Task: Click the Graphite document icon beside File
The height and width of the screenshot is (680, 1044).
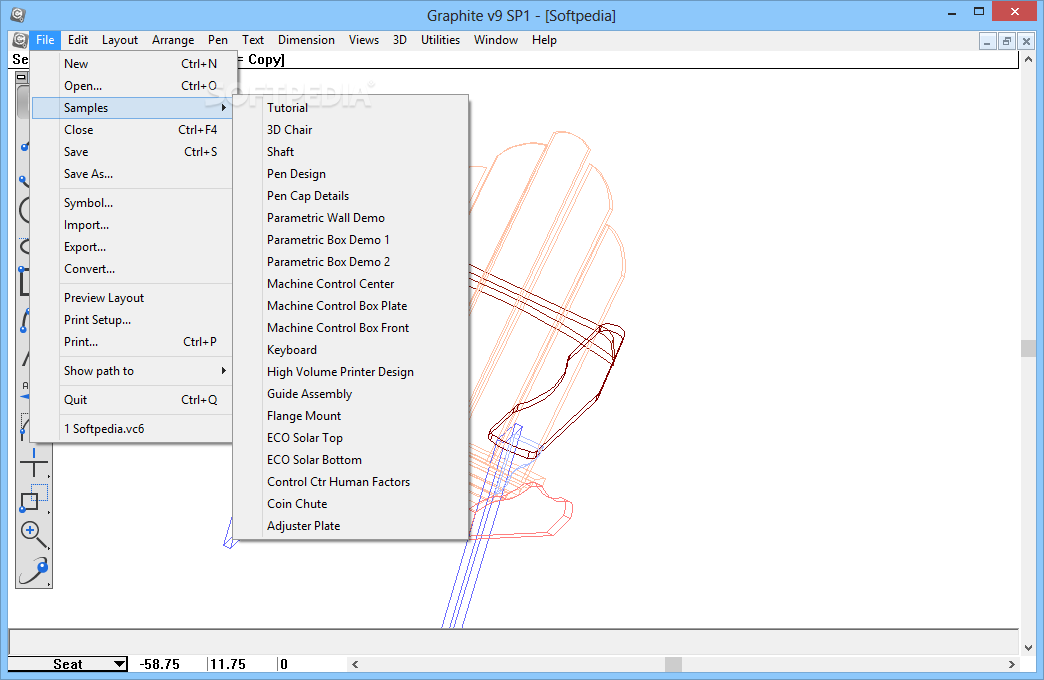Action: click(x=19, y=40)
